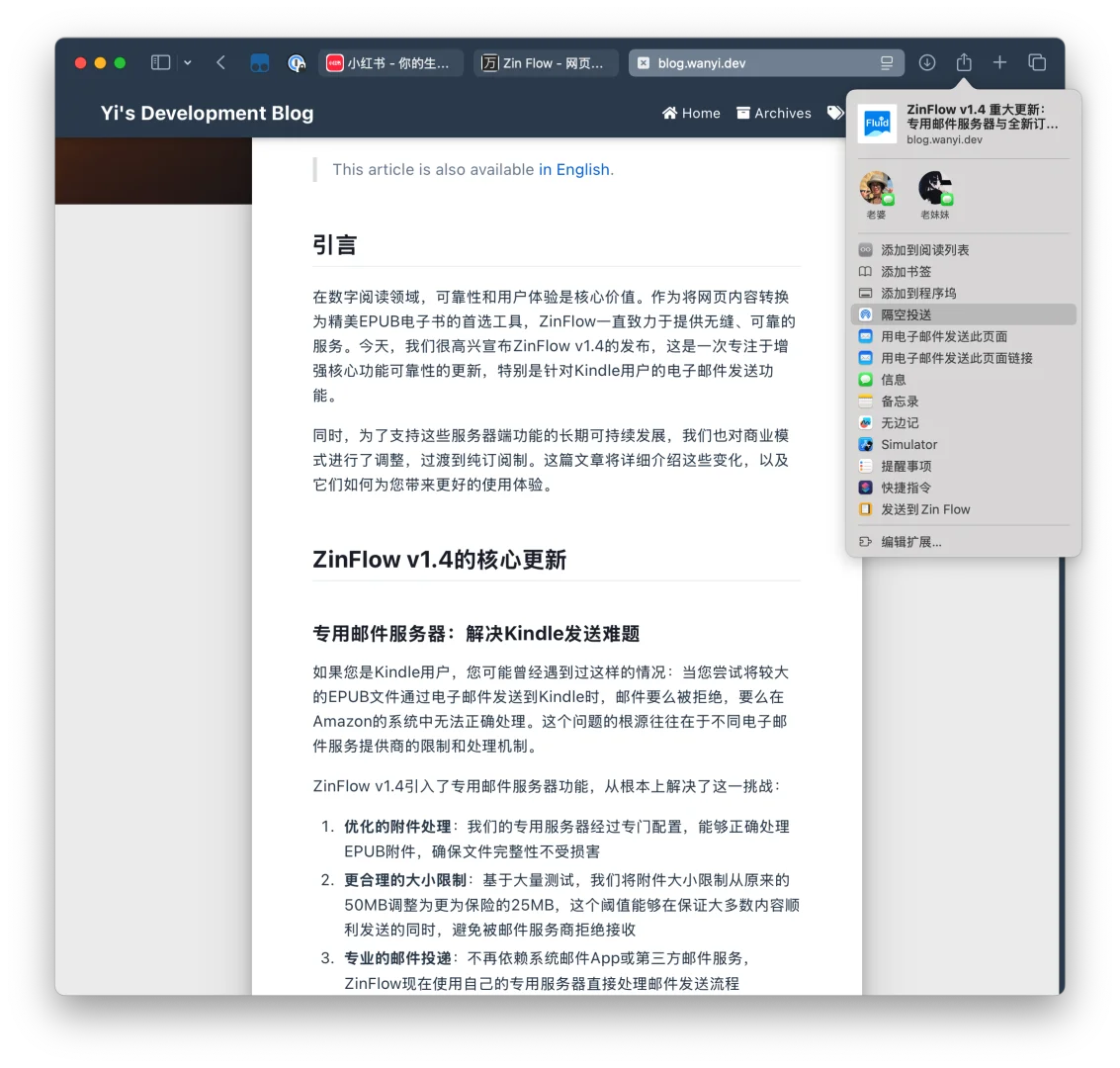The width and height of the screenshot is (1120, 1068).
Task: Click the Fluid page thumbnail in share popup
Action: click(877, 123)
